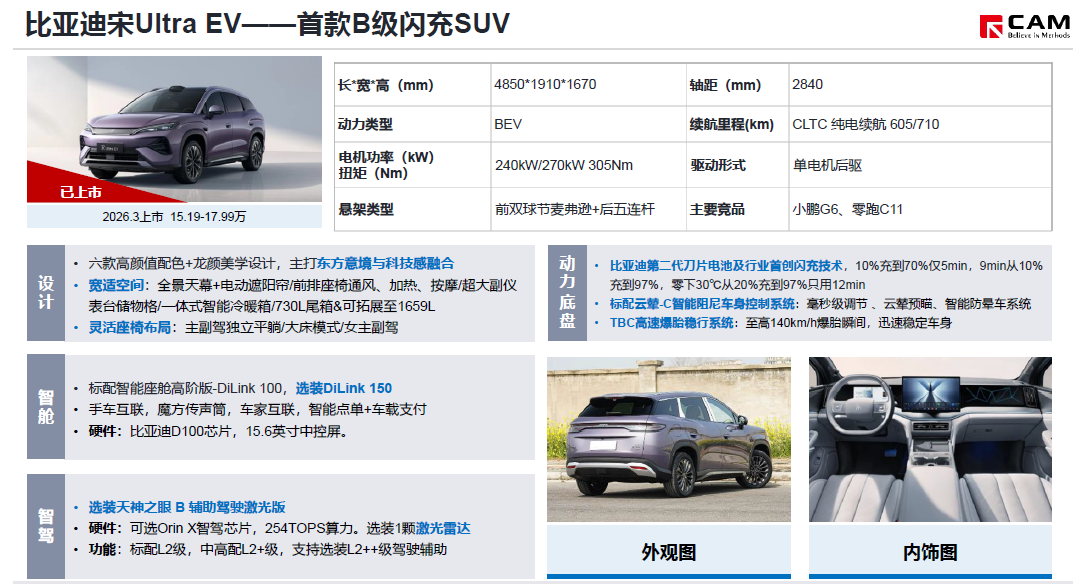Screen dimensions: 1074x585
Task: Click the 内饰图 caption label
Action: 929,552
